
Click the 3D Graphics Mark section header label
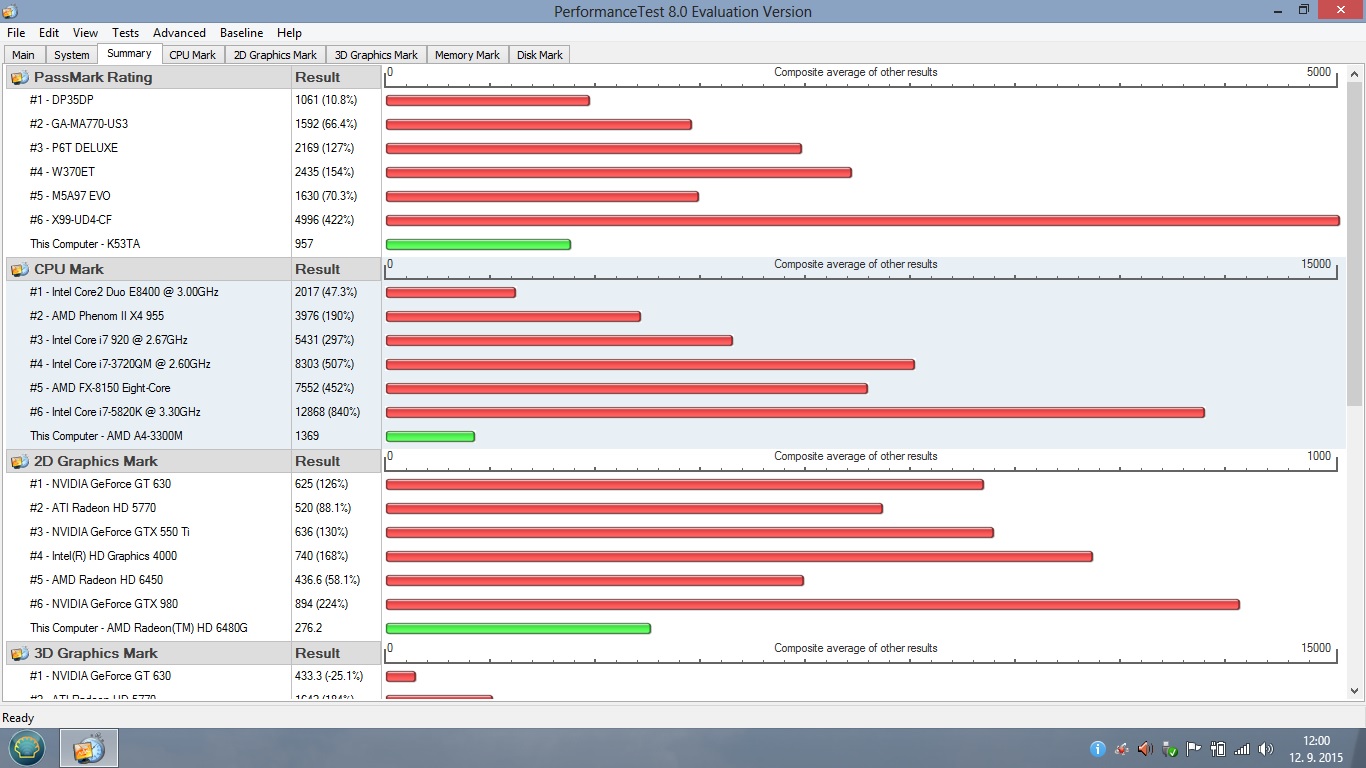point(96,653)
